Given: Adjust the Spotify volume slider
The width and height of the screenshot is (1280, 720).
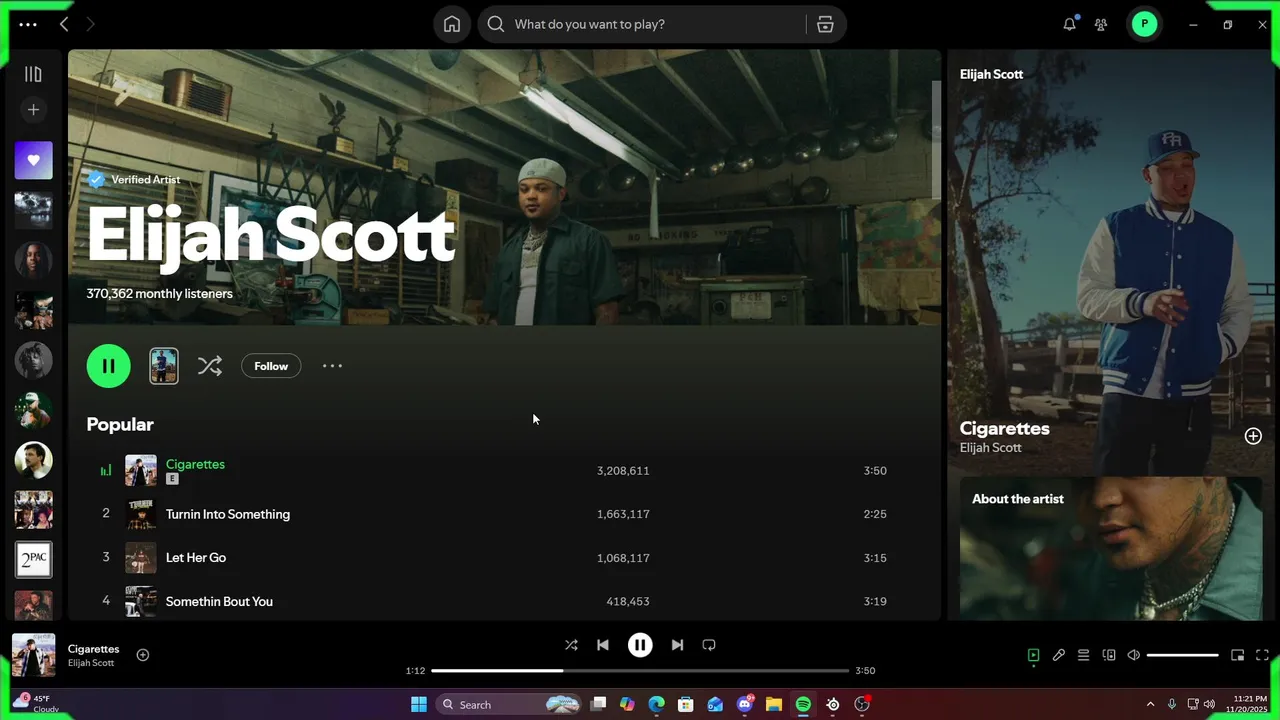Looking at the screenshot, I should point(1182,655).
